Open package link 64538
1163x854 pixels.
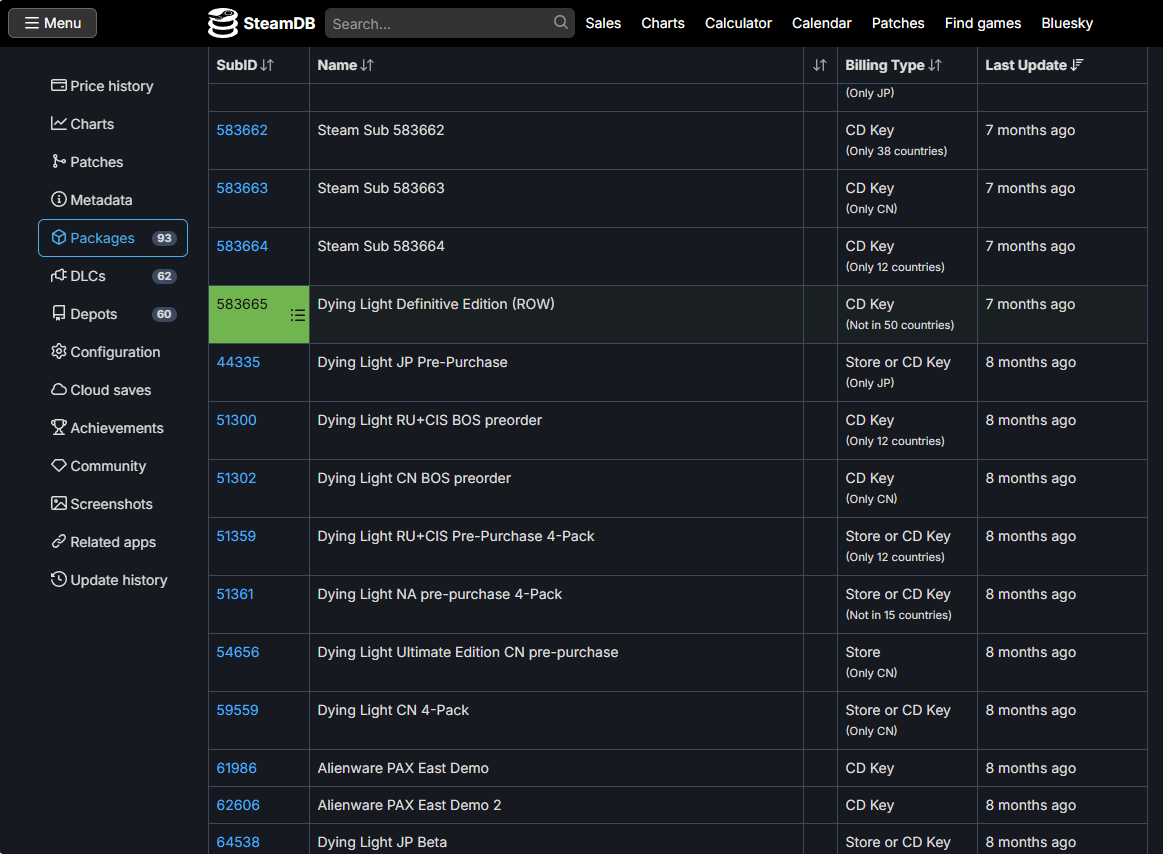(x=238, y=842)
